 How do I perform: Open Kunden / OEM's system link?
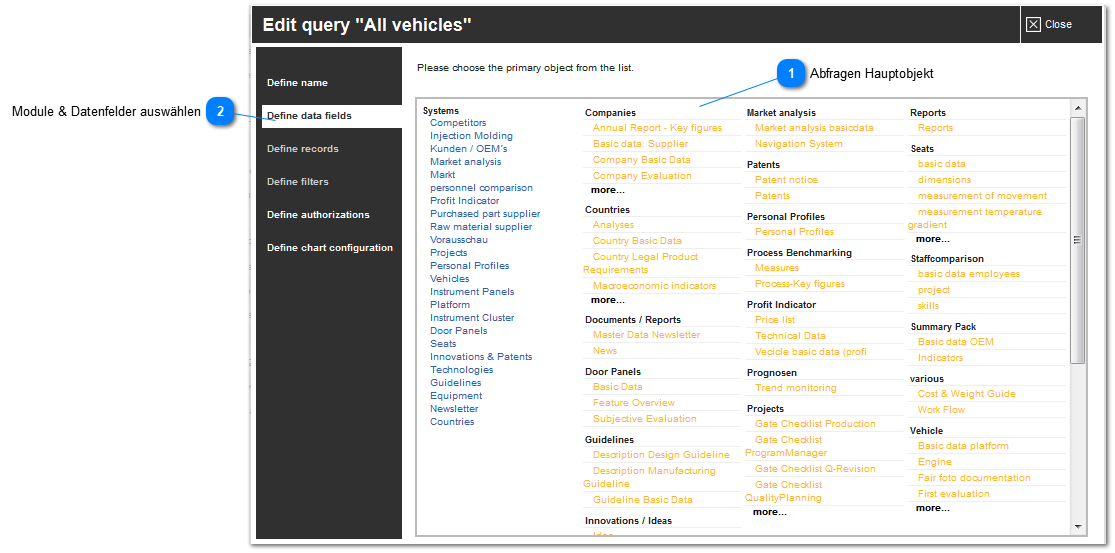tap(469, 149)
